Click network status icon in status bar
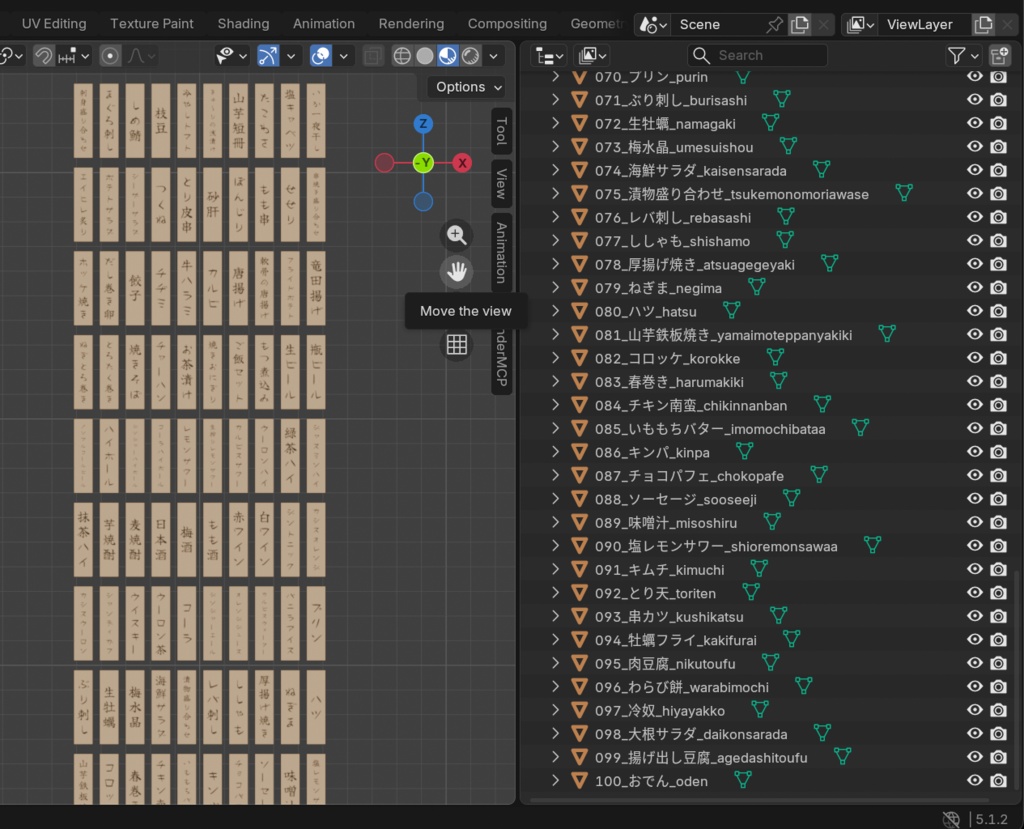Viewport: 1024px width, 829px height. pyautogui.click(x=952, y=819)
